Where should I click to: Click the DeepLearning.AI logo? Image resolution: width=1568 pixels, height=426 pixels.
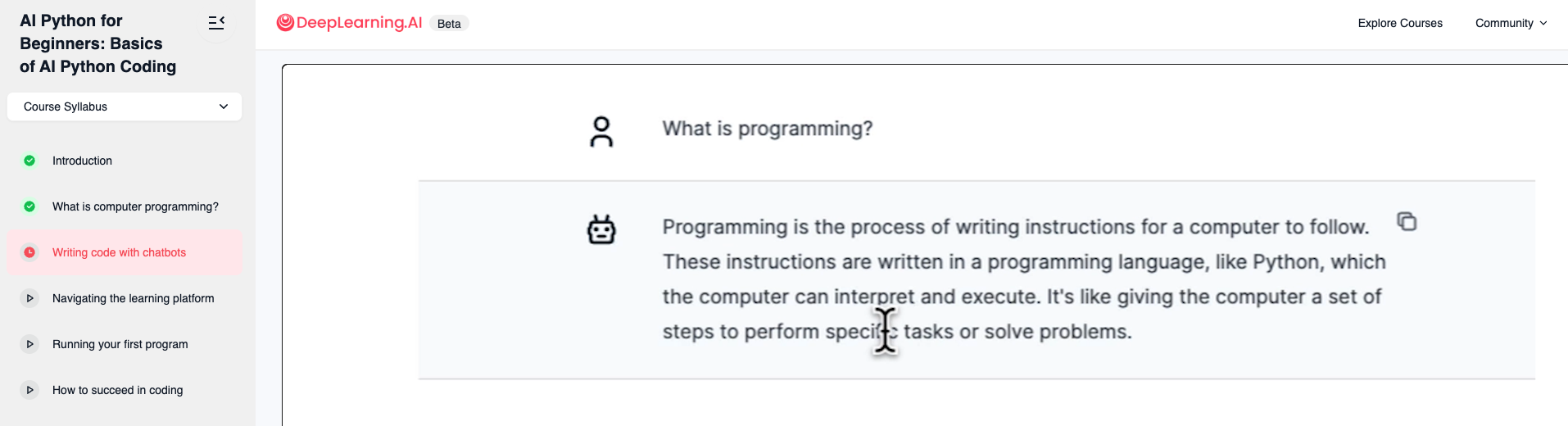tap(350, 23)
